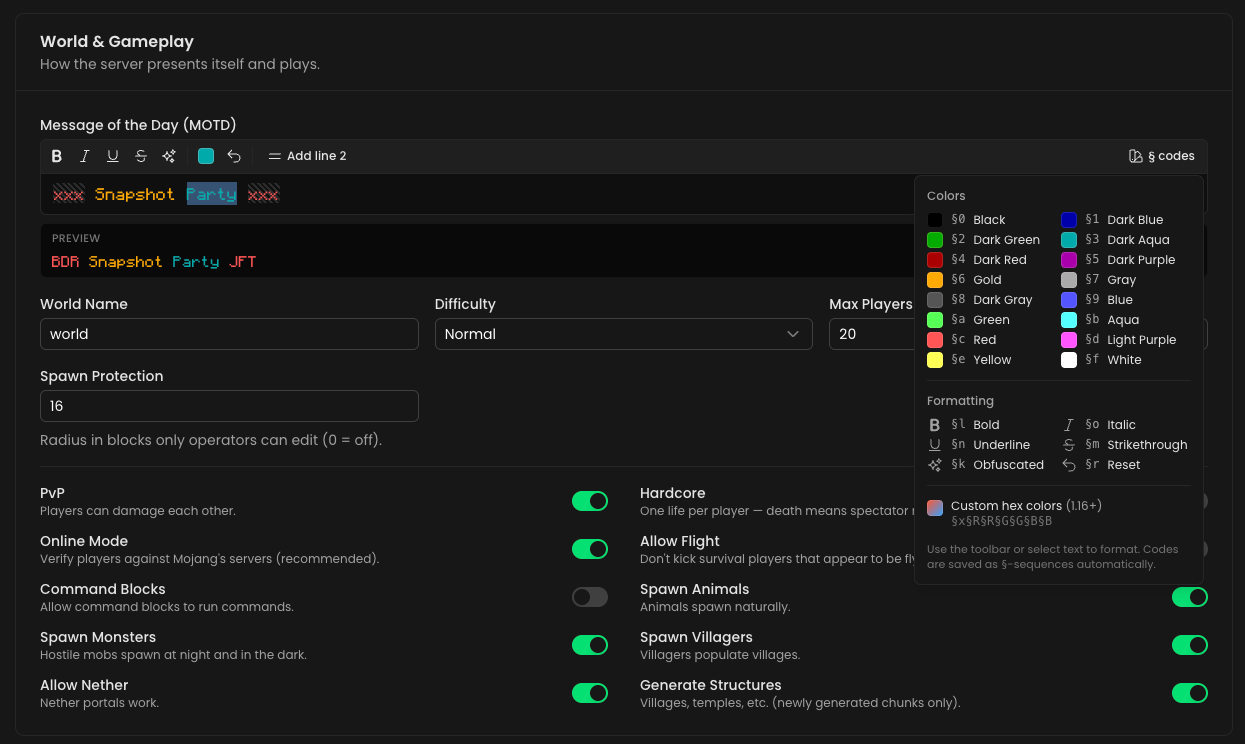Toggle the Spawn Monsters switch
Viewport: 1245px width, 744px height.
pyautogui.click(x=590, y=645)
